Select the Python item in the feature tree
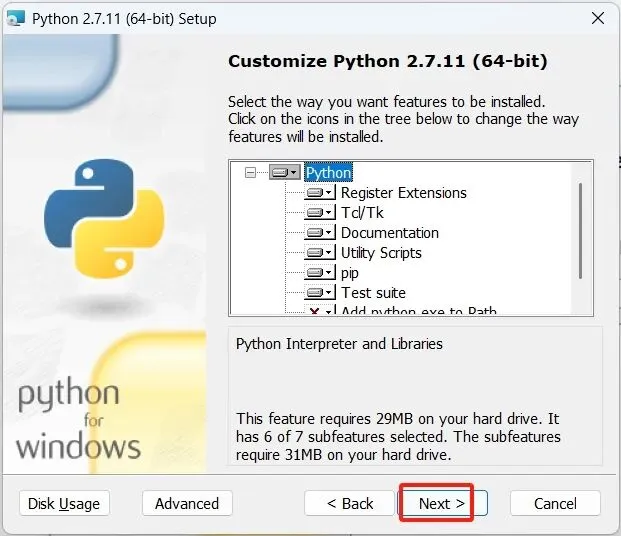621x536 pixels. click(x=328, y=173)
